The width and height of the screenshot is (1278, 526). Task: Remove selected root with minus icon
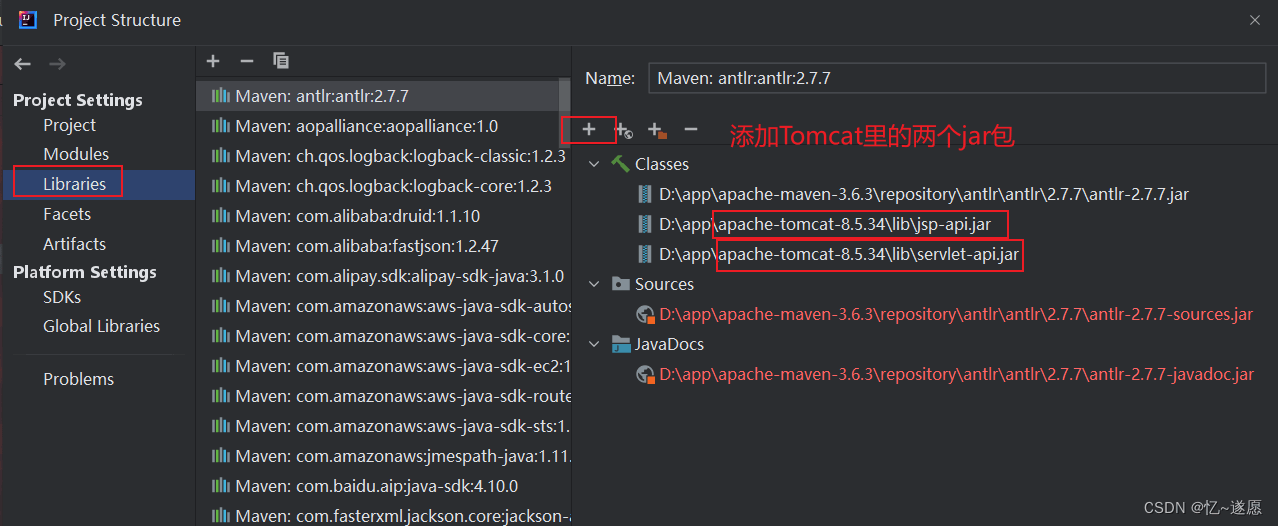coord(690,129)
